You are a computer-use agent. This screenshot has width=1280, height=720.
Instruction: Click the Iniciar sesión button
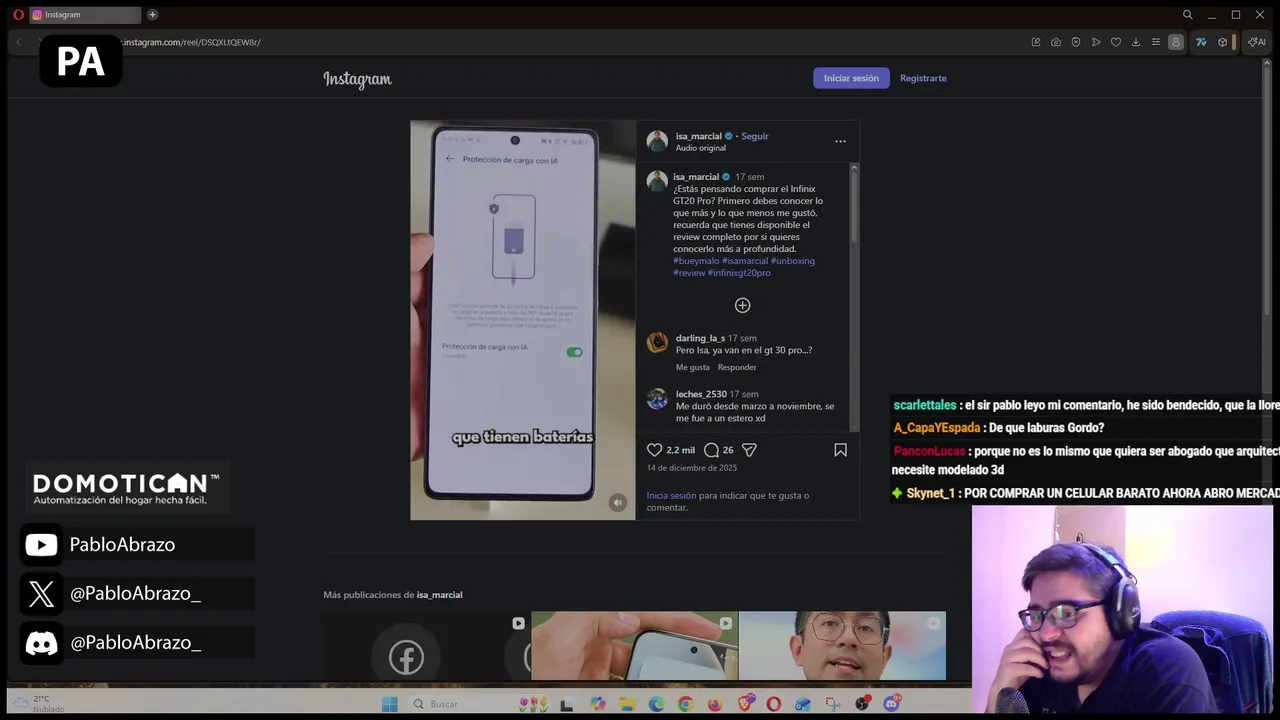click(x=851, y=78)
